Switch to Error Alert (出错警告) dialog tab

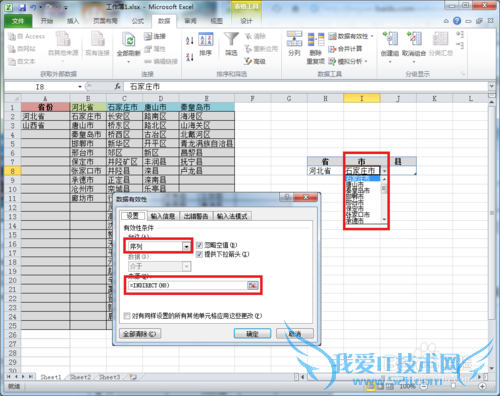click(x=196, y=216)
